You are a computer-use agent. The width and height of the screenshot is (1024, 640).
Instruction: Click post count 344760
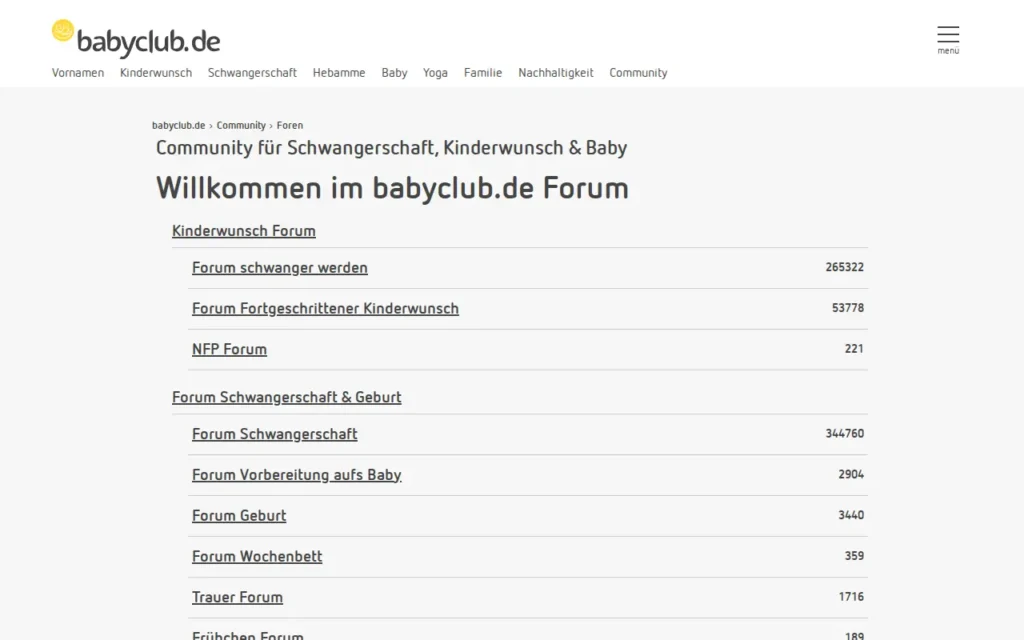click(844, 434)
